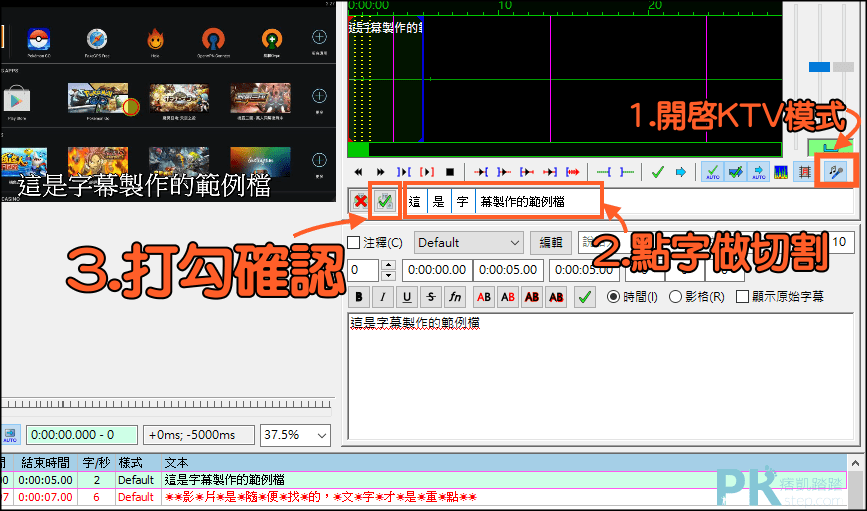Click the 結束時間 column header
Screen dimensions: 867x511
tap(46, 463)
